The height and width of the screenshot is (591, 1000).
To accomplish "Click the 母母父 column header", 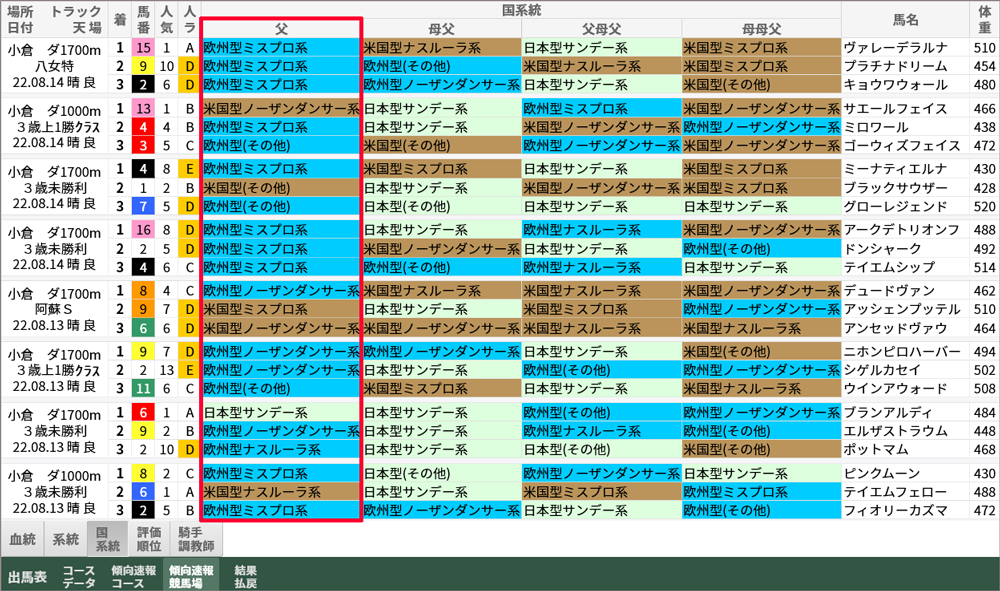I will click(x=761, y=29).
